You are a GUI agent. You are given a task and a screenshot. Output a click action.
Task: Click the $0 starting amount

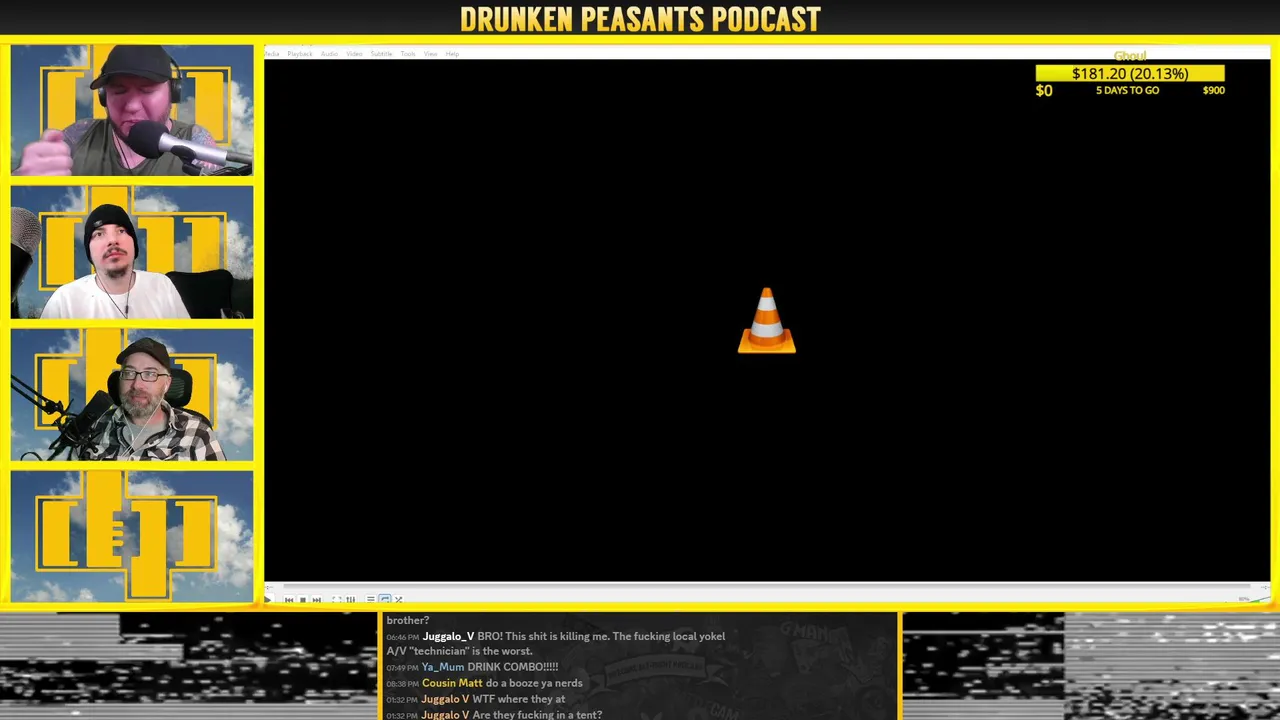(1044, 90)
